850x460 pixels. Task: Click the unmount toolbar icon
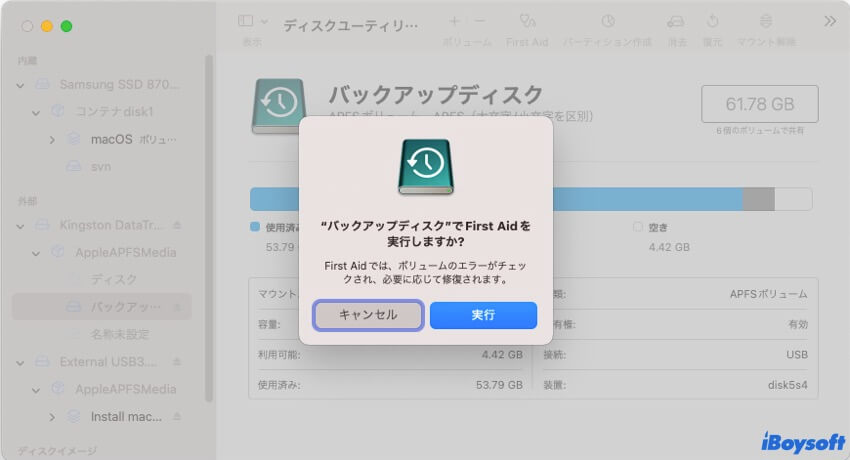click(766, 21)
